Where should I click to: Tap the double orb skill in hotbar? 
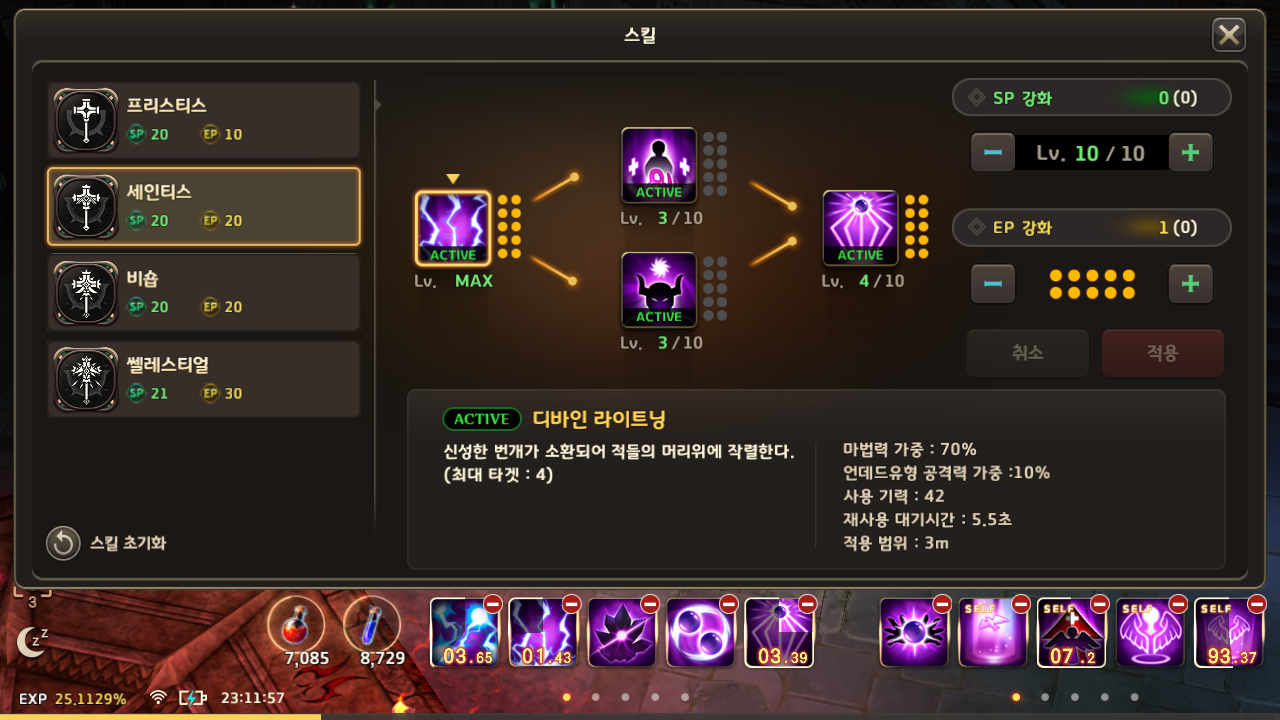(x=701, y=633)
